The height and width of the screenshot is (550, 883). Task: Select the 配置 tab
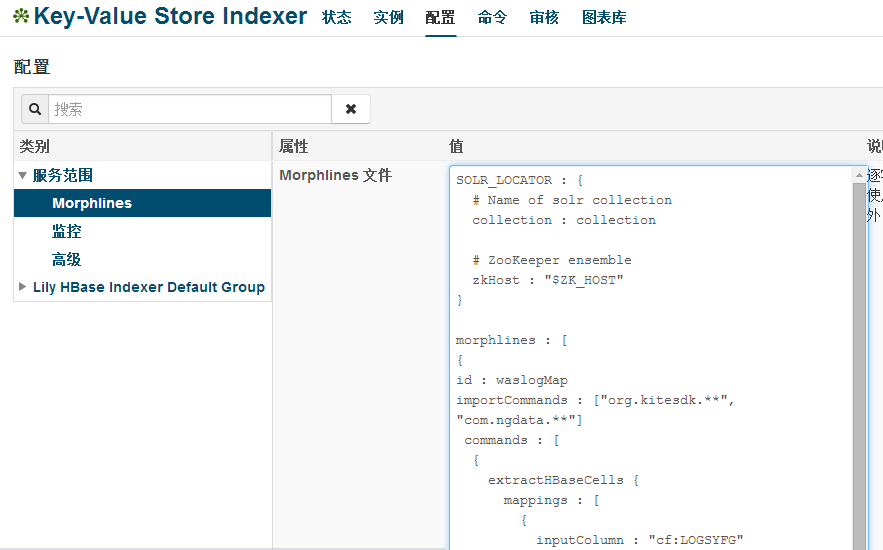440,17
